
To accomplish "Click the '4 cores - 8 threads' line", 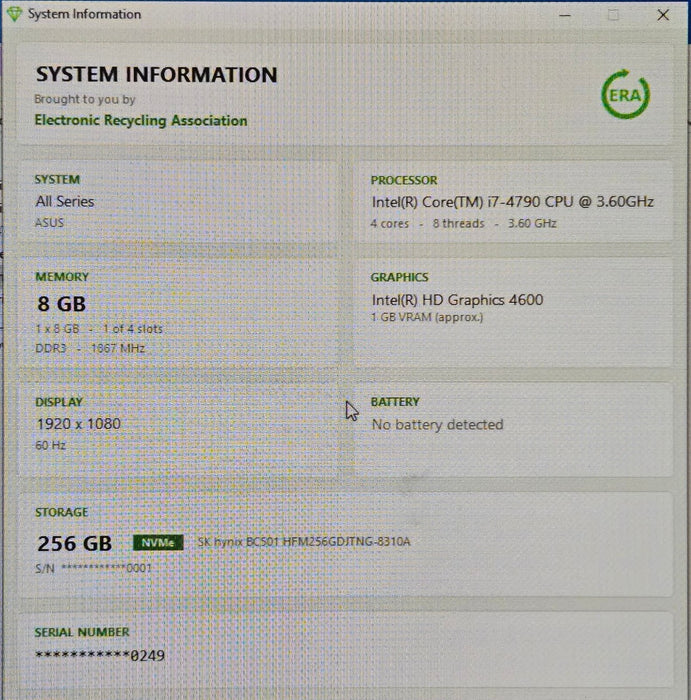I will (x=463, y=223).
